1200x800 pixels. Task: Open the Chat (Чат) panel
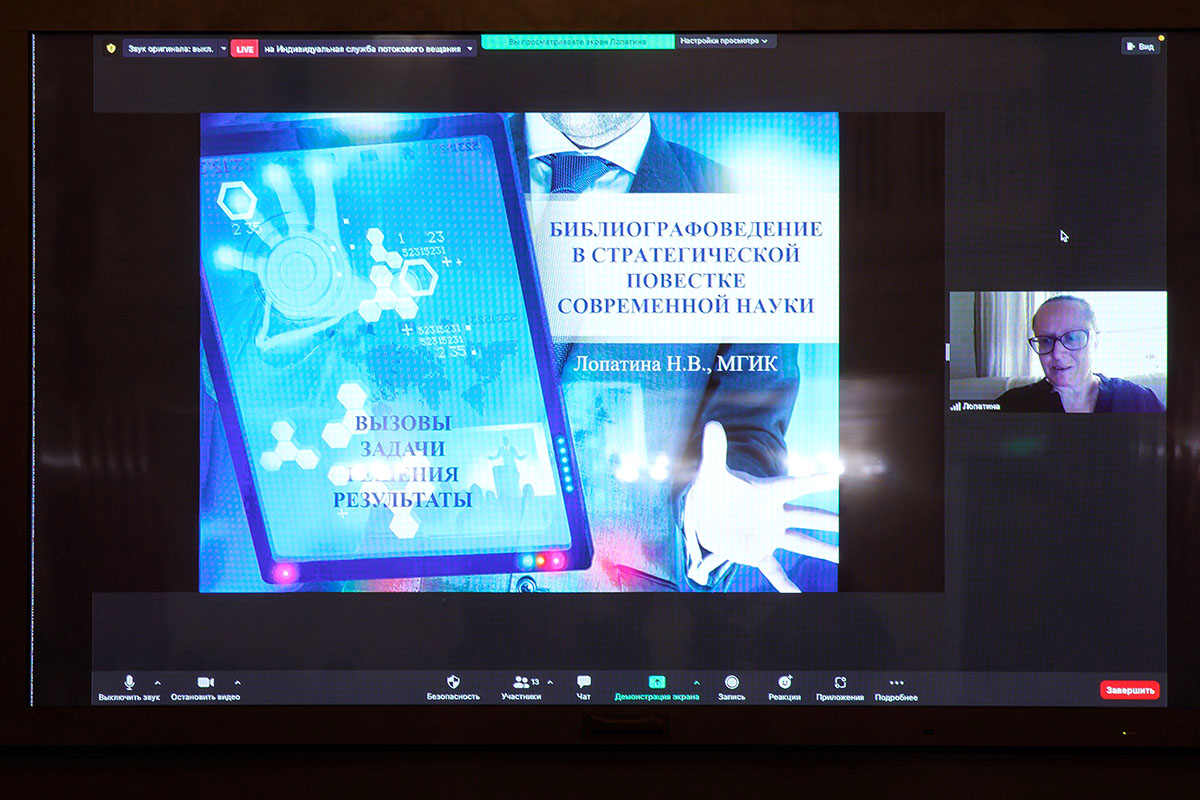pyautogui.click(x=584, y=683)
